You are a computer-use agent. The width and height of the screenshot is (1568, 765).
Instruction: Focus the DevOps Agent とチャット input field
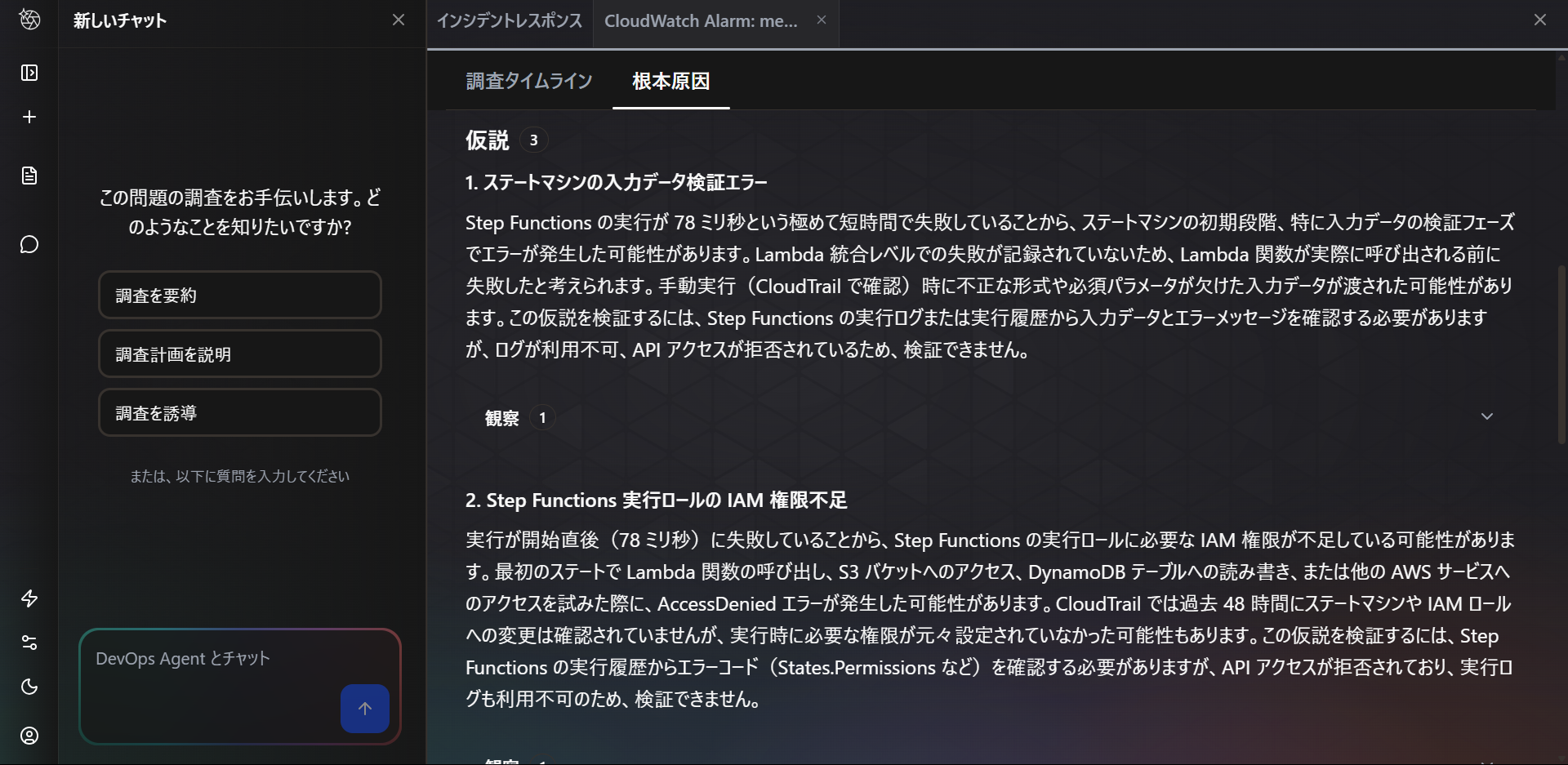point(212,669)
